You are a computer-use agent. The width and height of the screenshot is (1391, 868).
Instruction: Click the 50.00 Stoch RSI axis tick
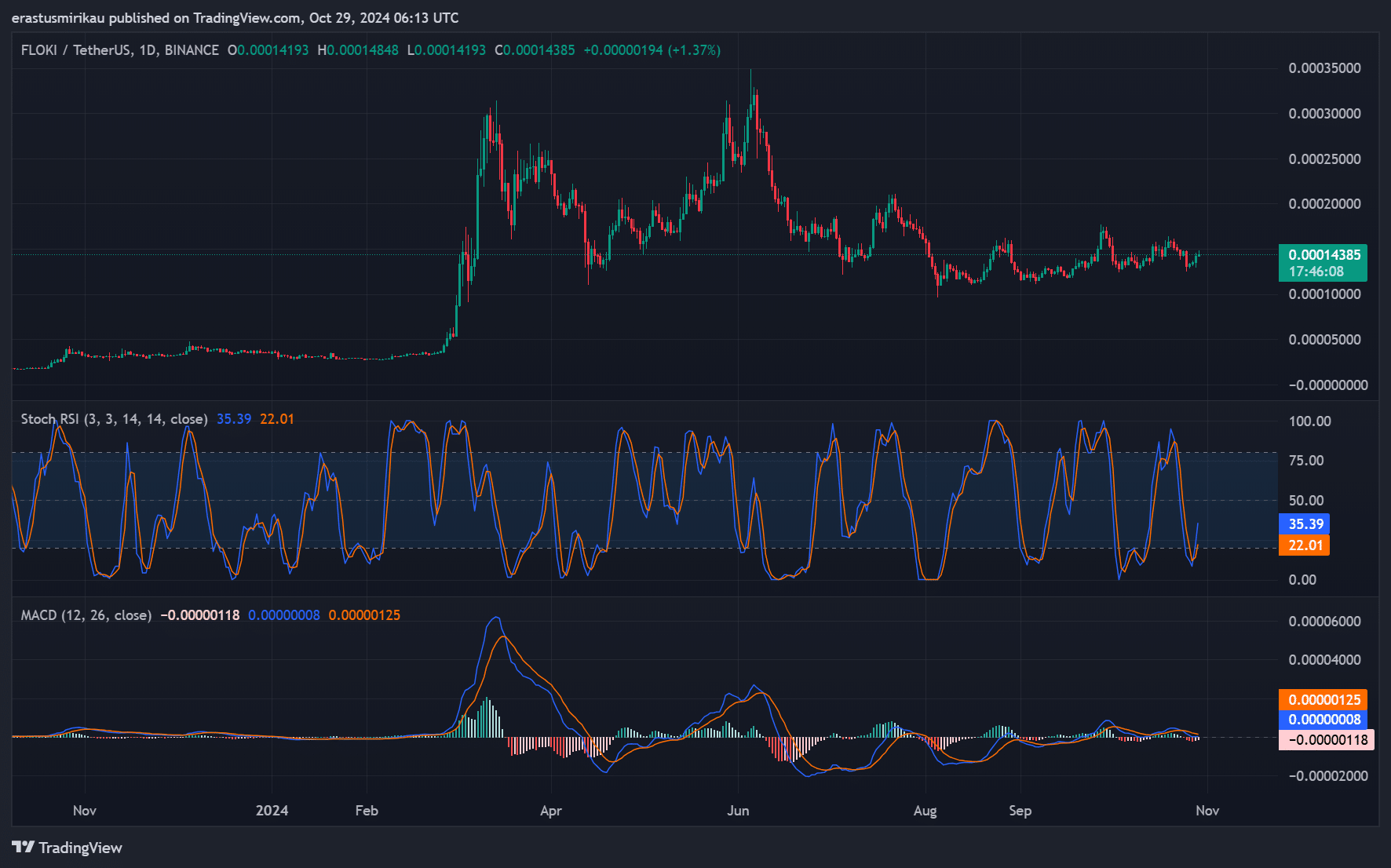pos(1306,501)
